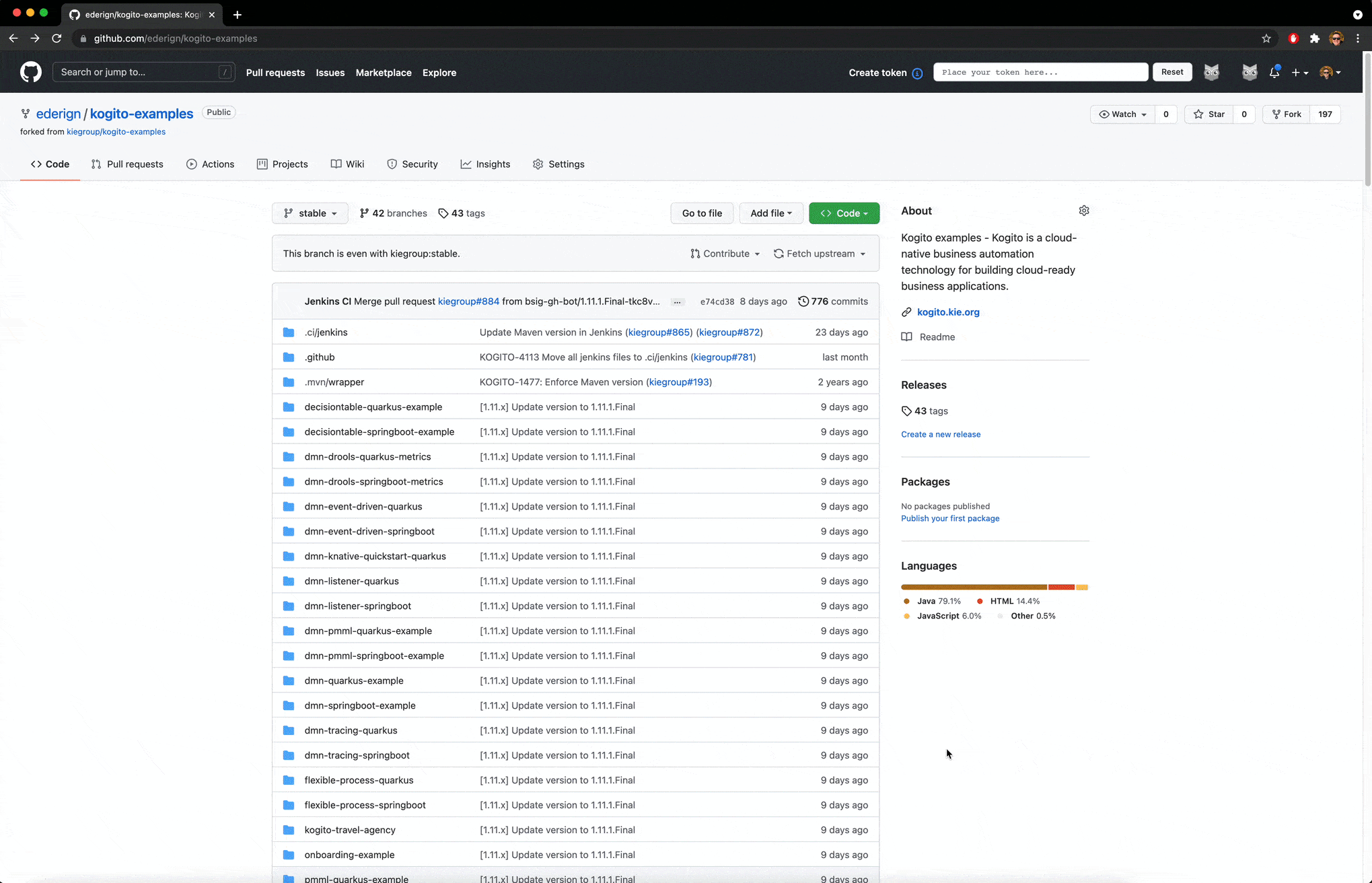Viewport: 1372px width, 883px height.
Task: Click the About section gear icon
Action: [1083, 211]
